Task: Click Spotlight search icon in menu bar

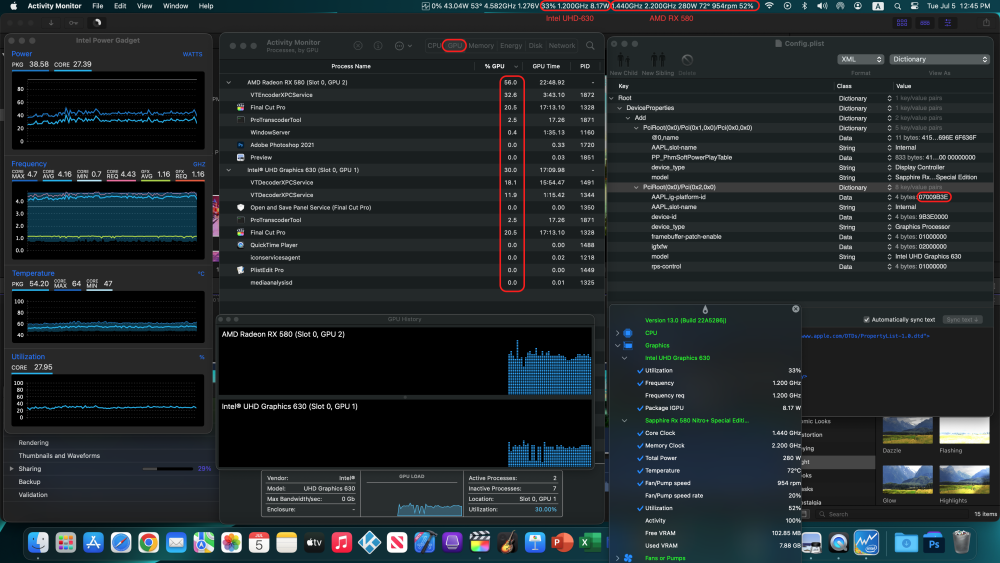Action: point(897,6)
